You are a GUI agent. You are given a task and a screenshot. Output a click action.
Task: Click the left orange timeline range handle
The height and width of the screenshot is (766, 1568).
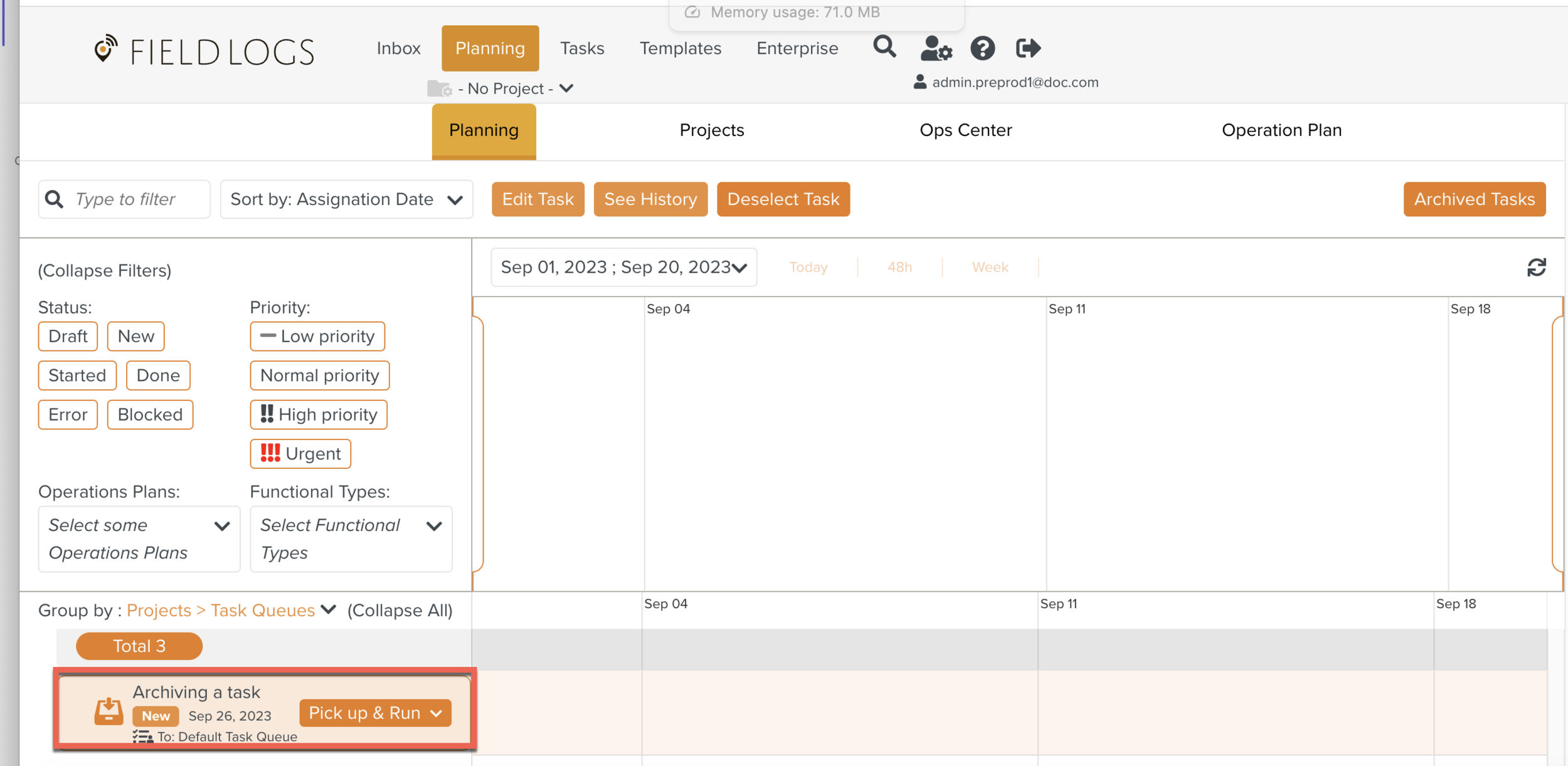(478, 444)
